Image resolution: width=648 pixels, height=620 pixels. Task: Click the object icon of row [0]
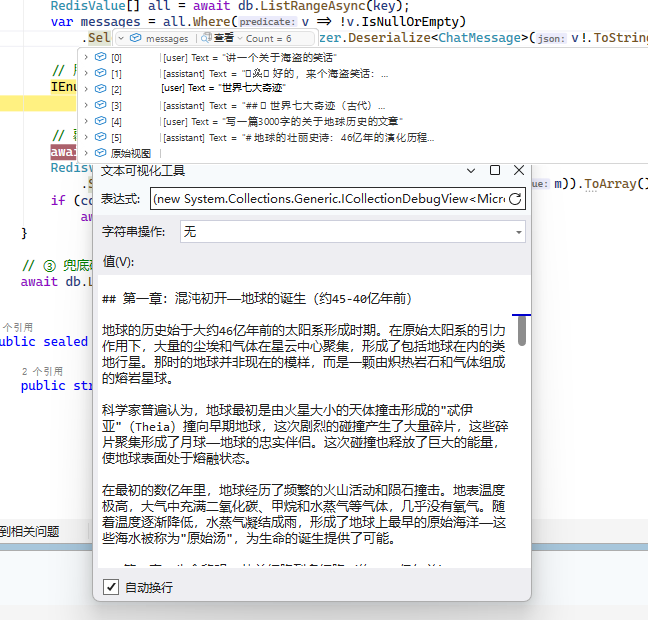[100, 57]
